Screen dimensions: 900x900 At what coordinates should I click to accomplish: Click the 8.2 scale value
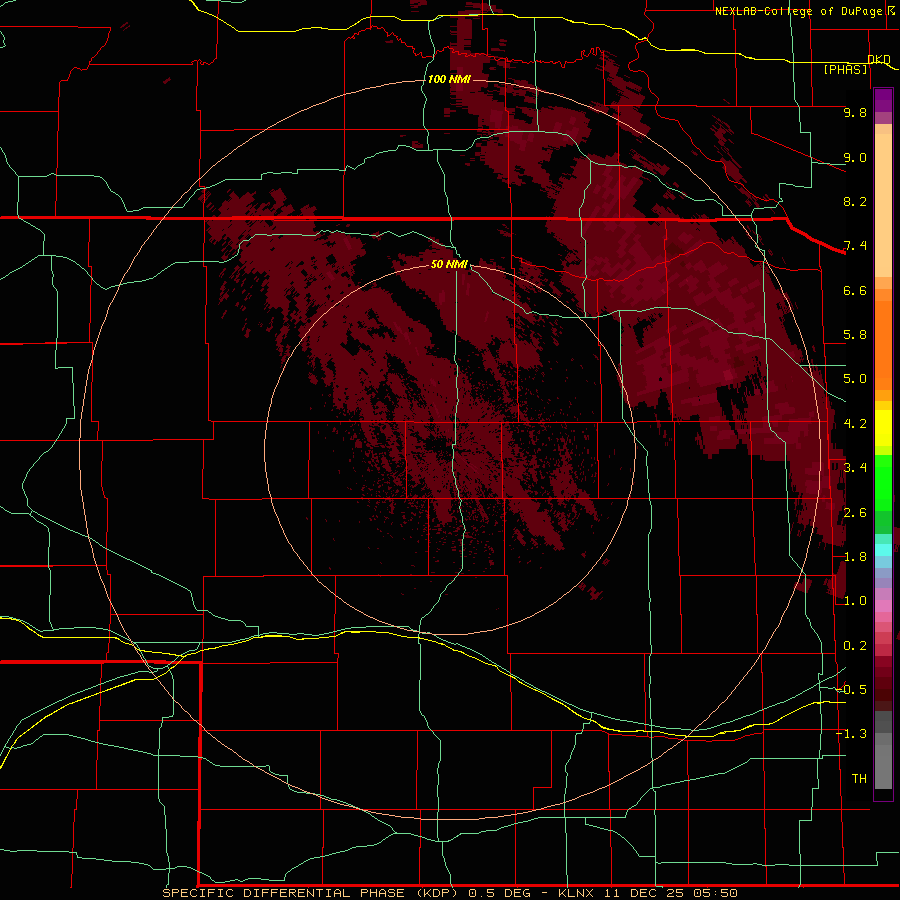tap(855, 201)
